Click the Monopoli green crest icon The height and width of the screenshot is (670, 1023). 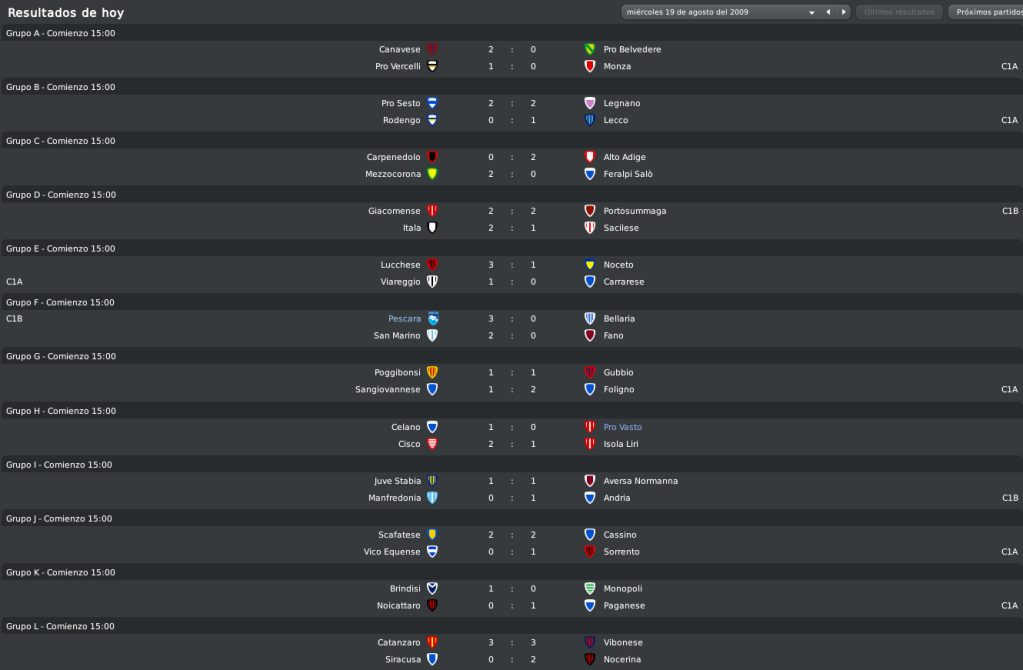tap(590, 588)
